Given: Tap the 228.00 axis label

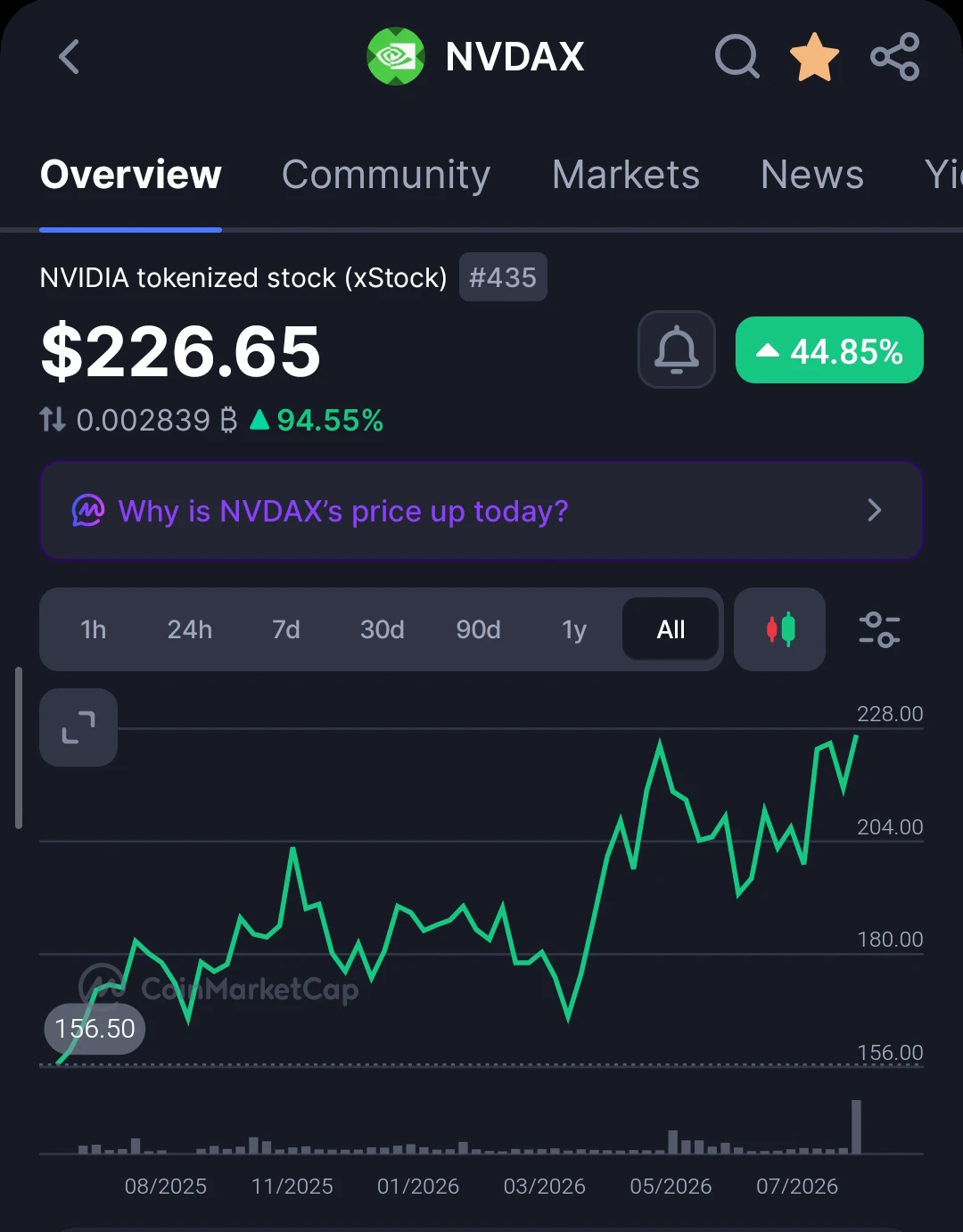Looking at the screenshot, I should (x=890, y=714).
